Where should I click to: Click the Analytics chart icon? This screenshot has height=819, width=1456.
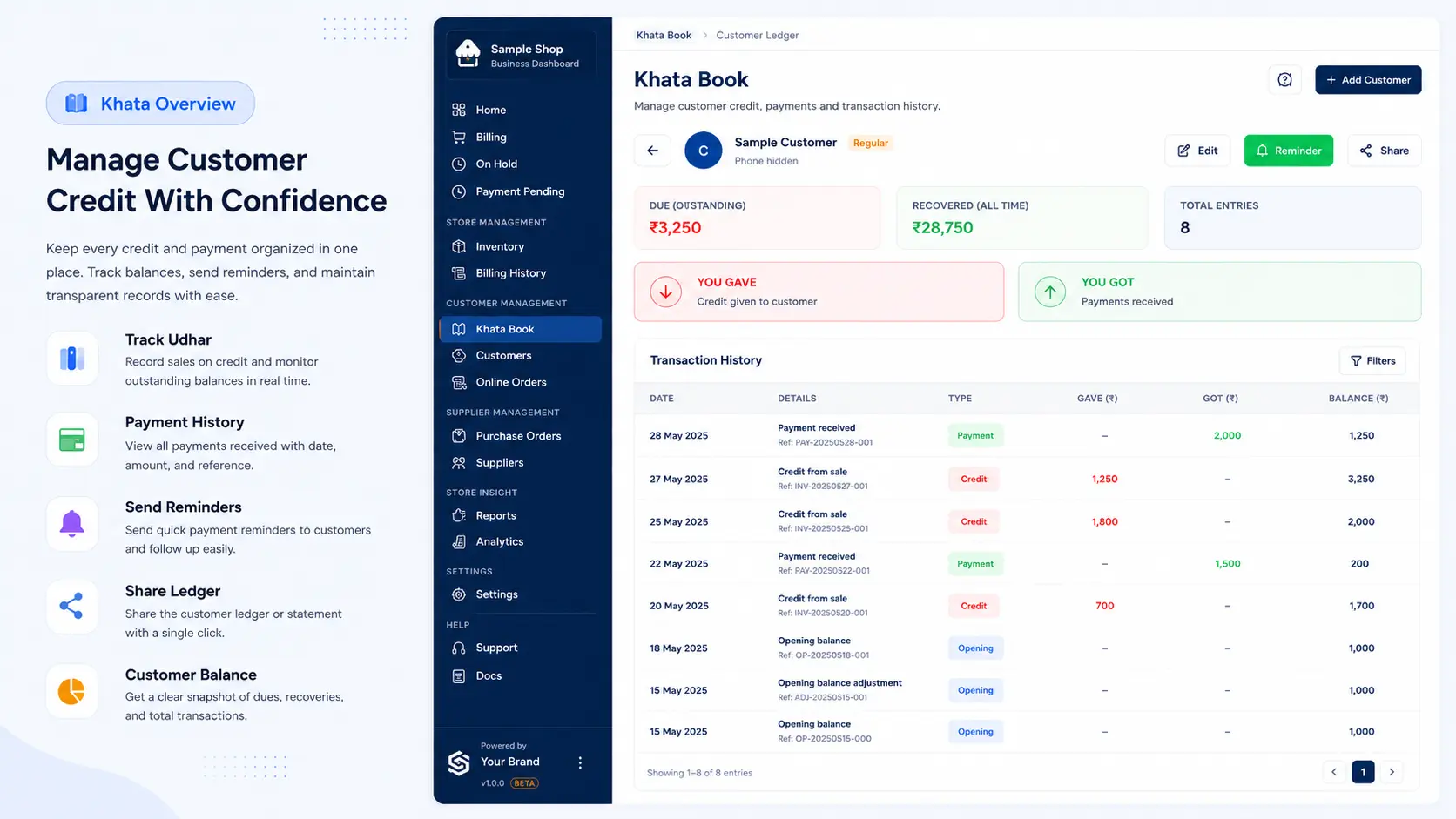[x=459, y=541]
